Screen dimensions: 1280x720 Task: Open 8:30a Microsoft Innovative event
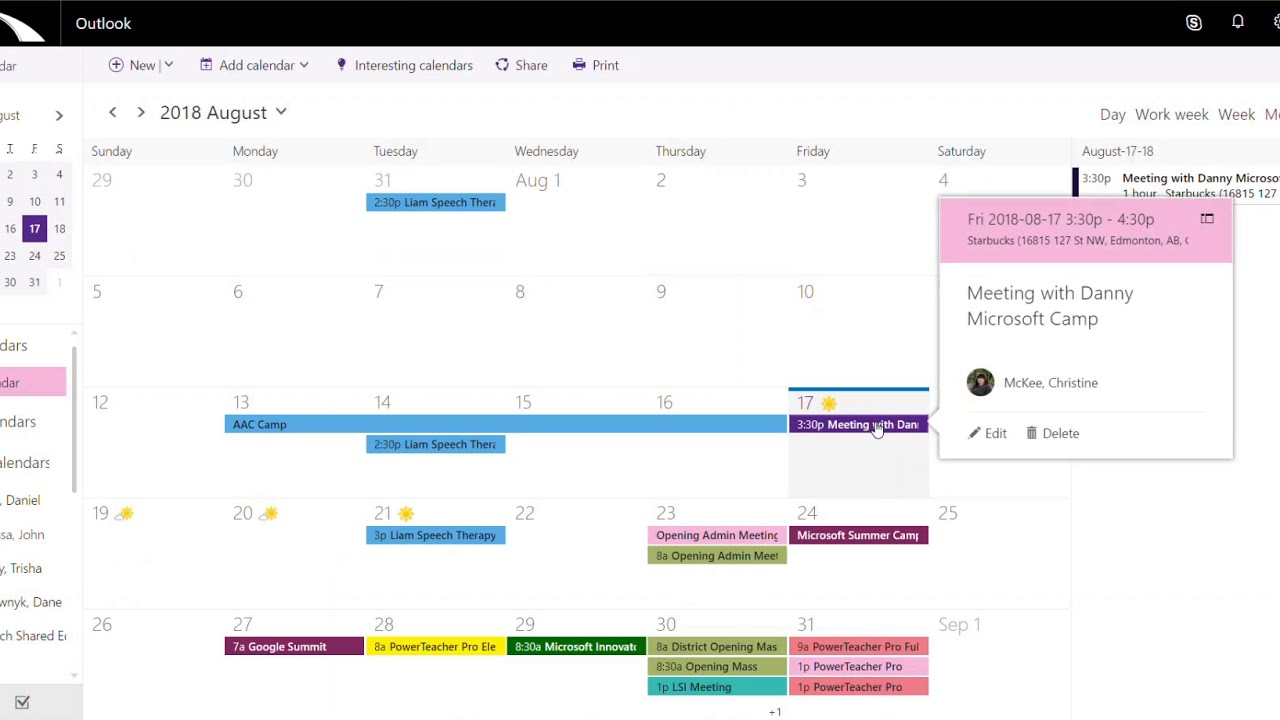(x=576, y=647)
